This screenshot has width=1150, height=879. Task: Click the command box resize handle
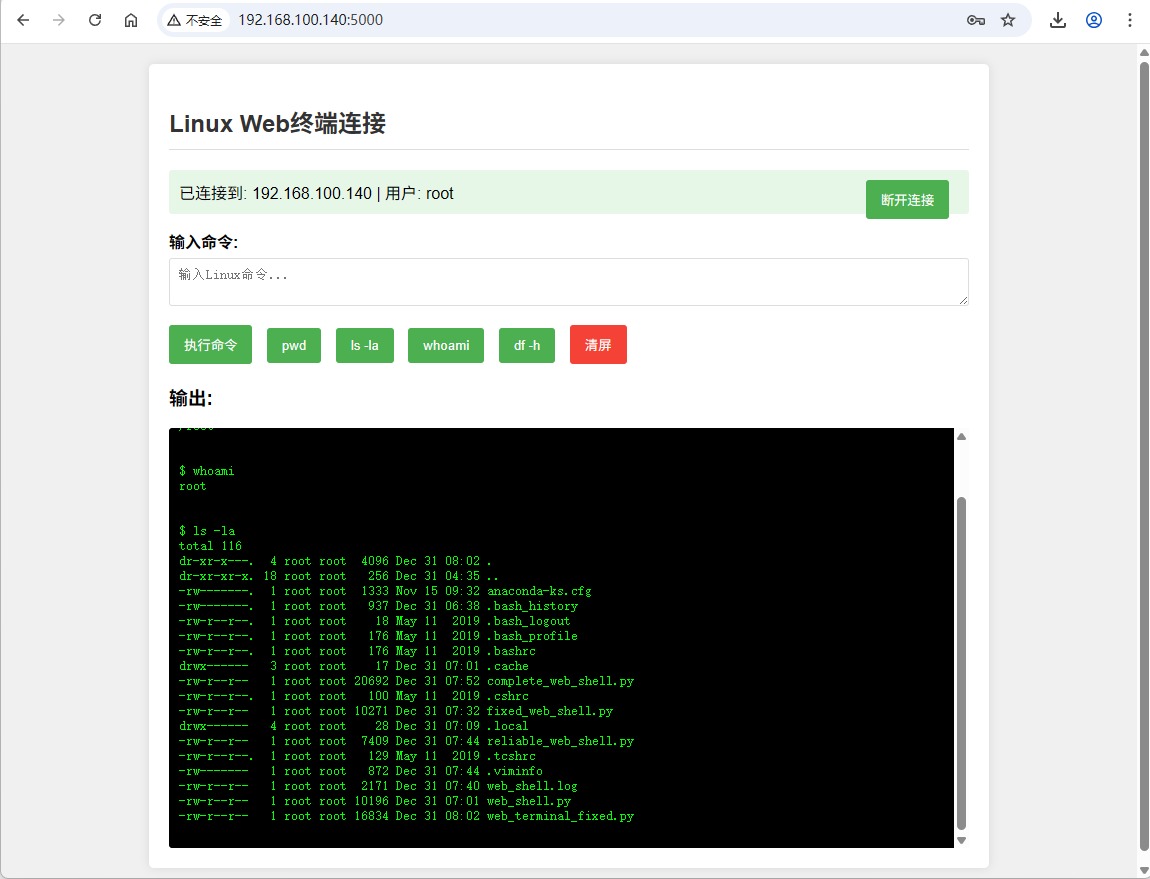coord(963,300)
